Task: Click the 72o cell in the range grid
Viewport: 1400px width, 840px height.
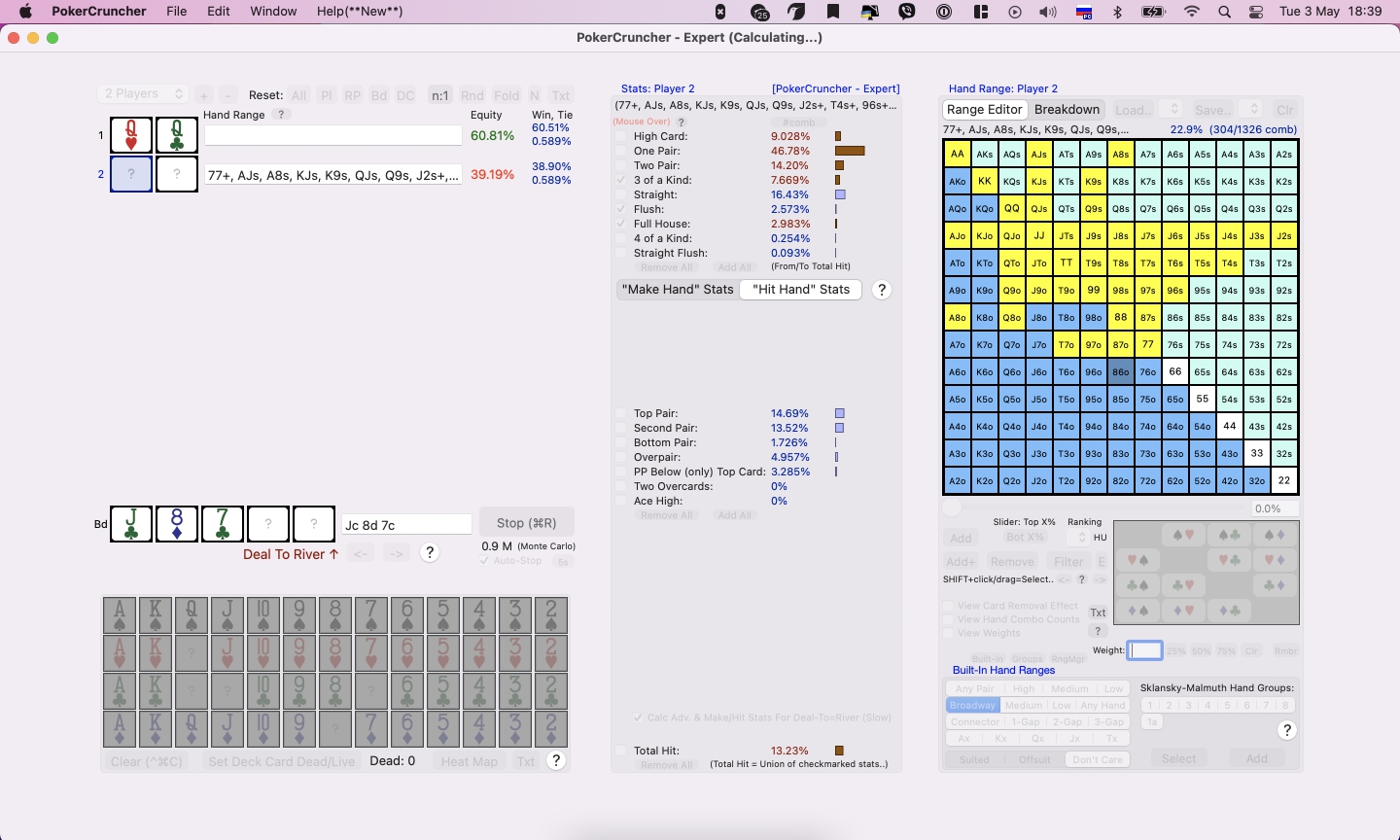Action: click(x=1148, y=481)
